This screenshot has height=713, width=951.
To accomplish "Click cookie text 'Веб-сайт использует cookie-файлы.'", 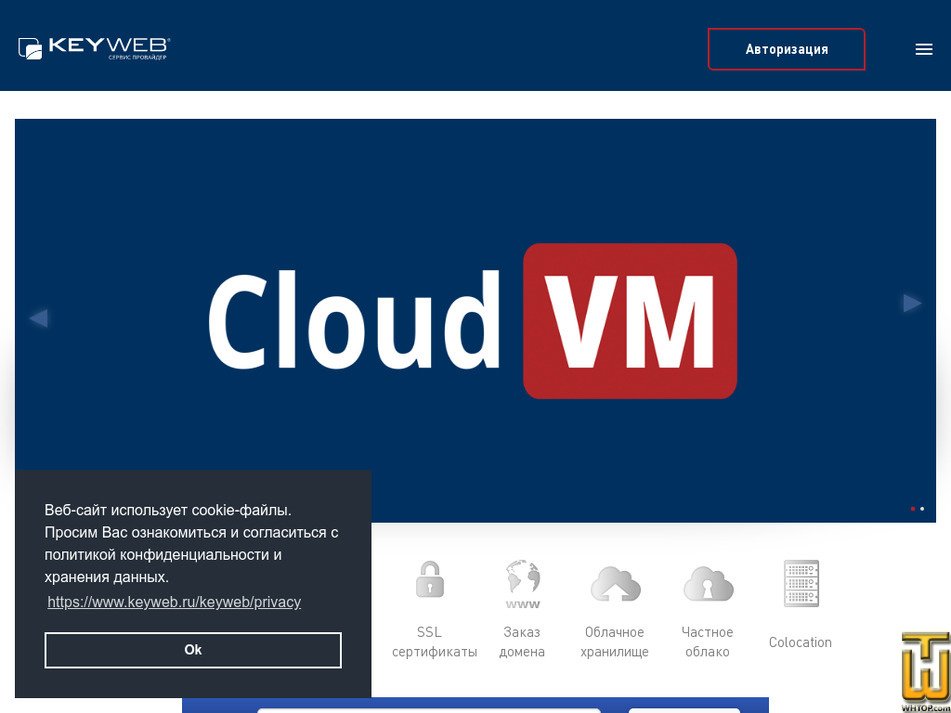I will [x=168, y=510].
